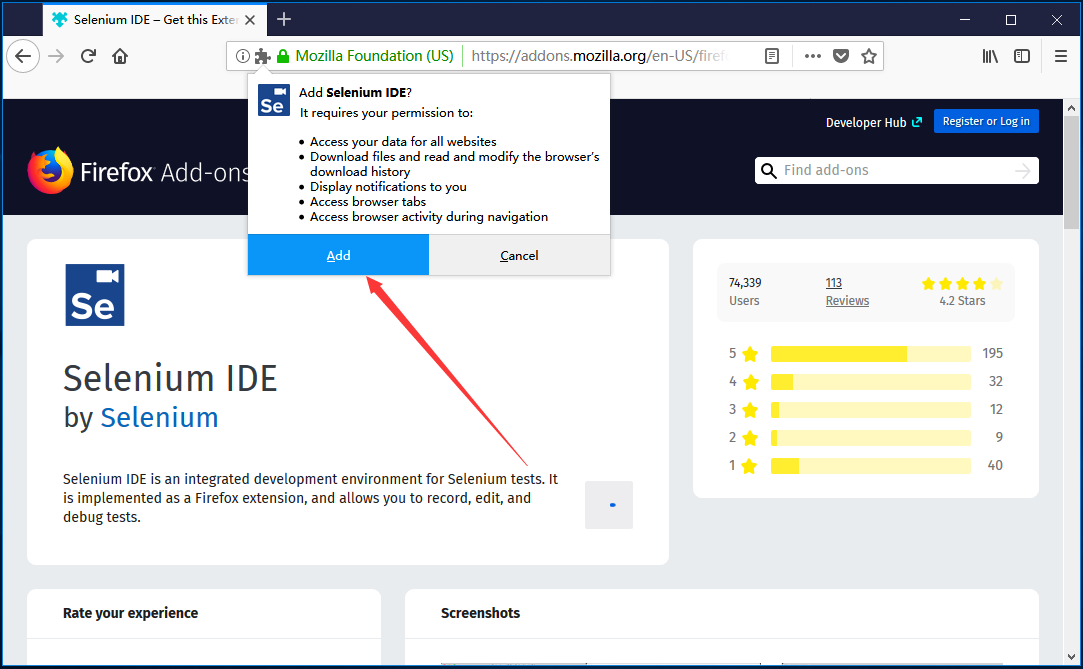Click Register or Log in button
1083x669 pixels.
986,121
